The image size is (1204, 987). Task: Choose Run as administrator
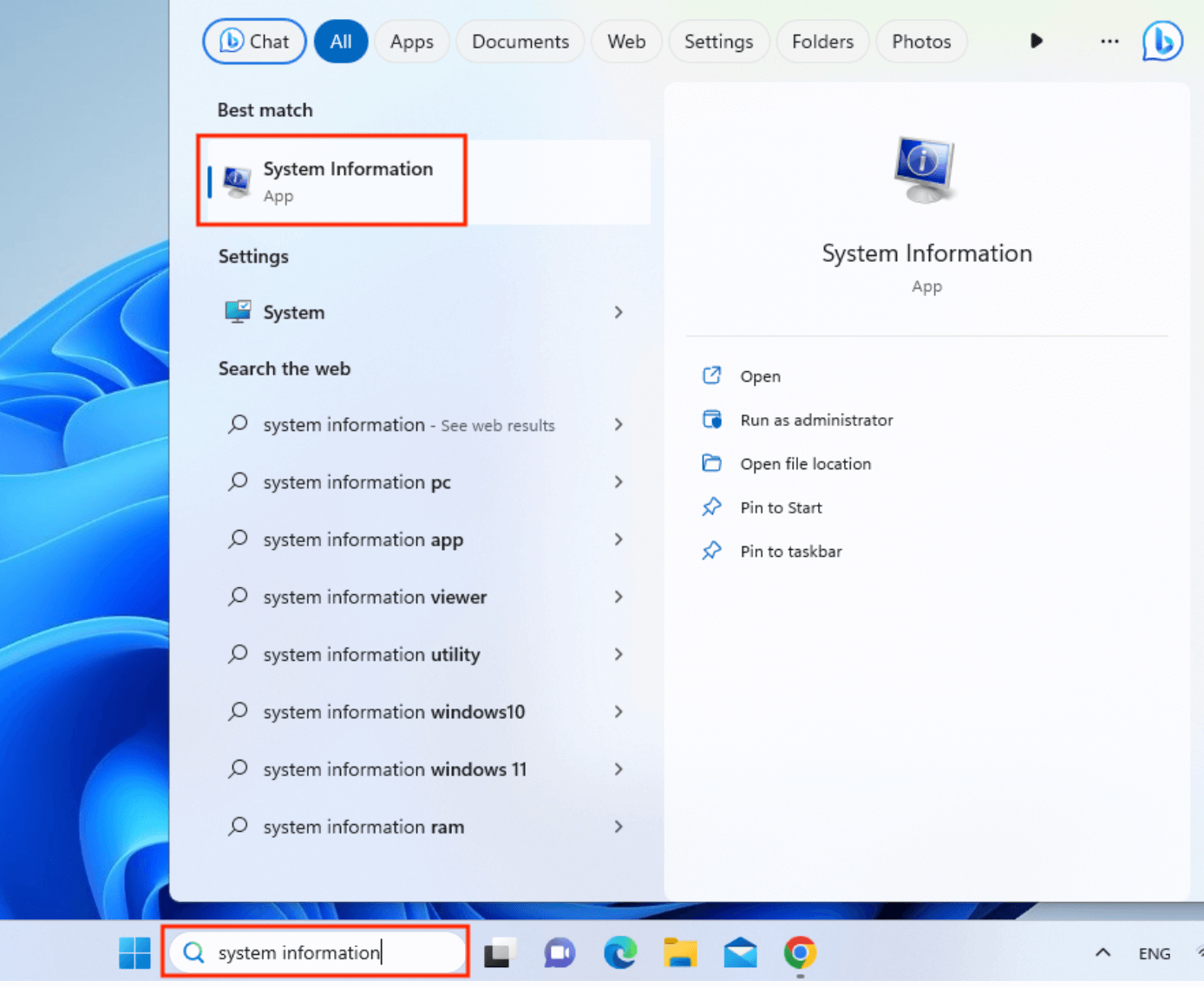[x=816, y=420]
